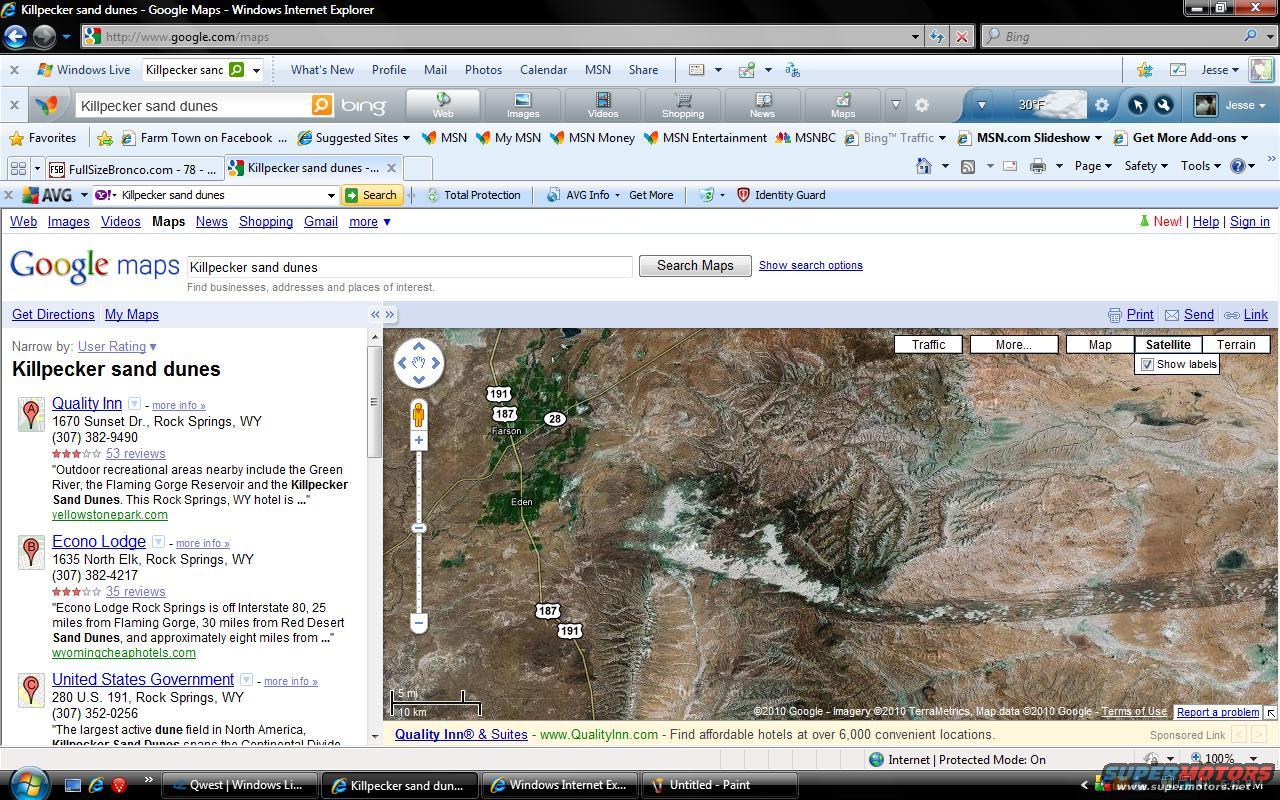Click the map zoom slider handle

pos(419,528)
